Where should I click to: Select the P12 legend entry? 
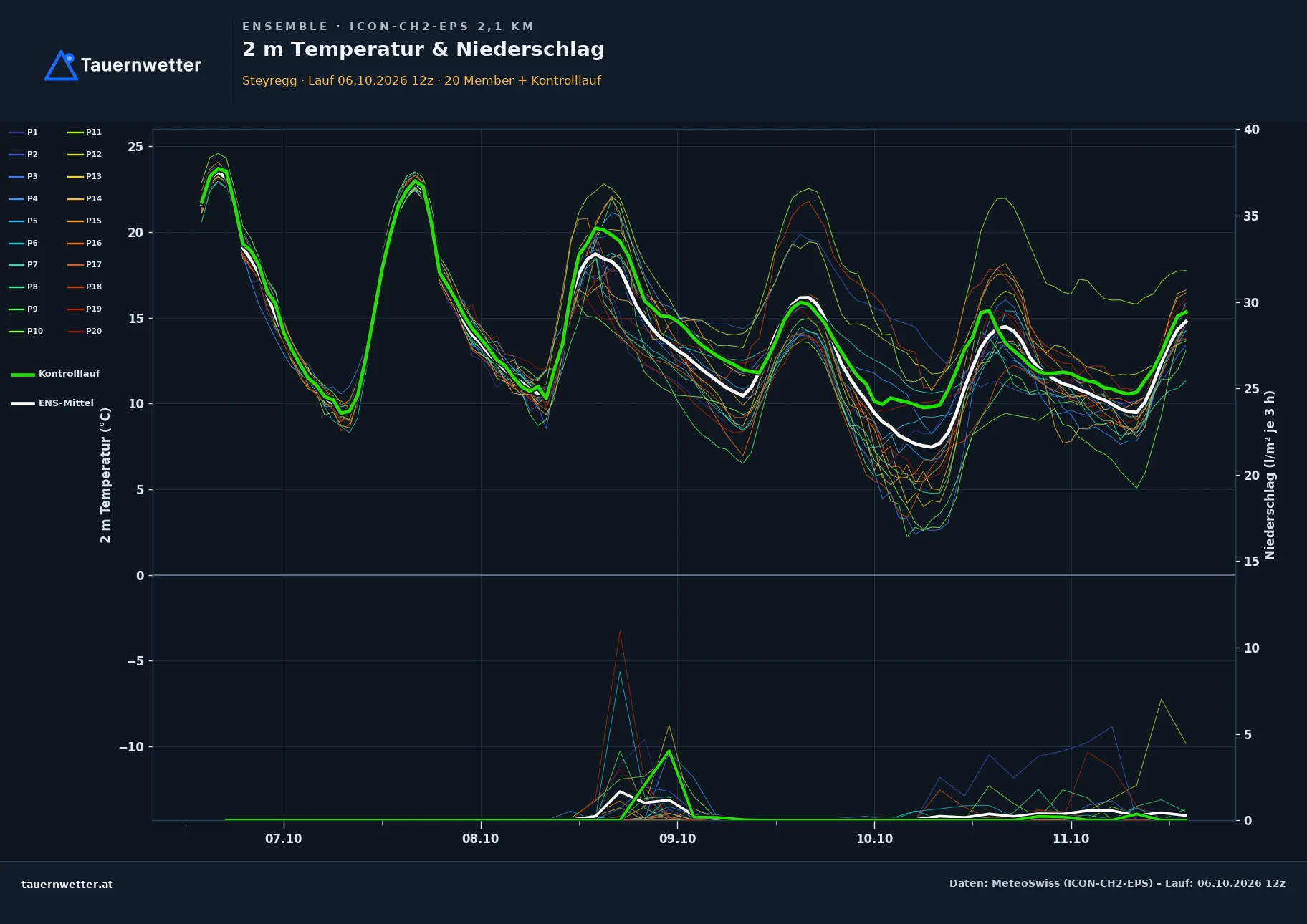(x=85, y=155)
